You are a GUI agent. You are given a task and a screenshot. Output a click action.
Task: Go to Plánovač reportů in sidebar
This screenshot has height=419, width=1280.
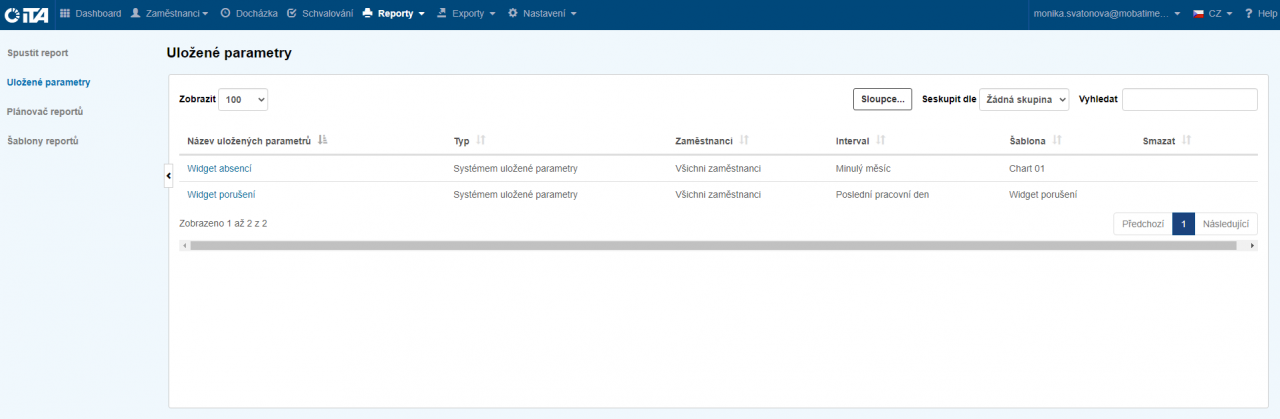click(45, 111)
